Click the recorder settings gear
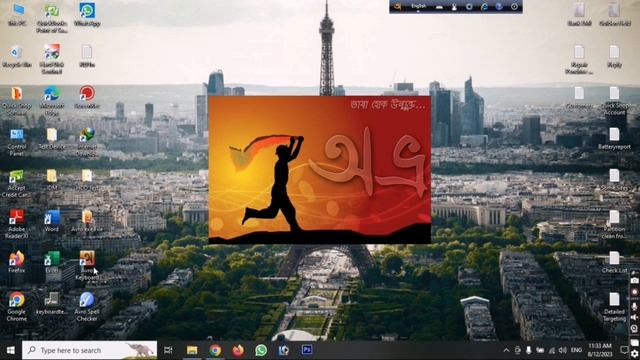 click(x=634, y=353)
